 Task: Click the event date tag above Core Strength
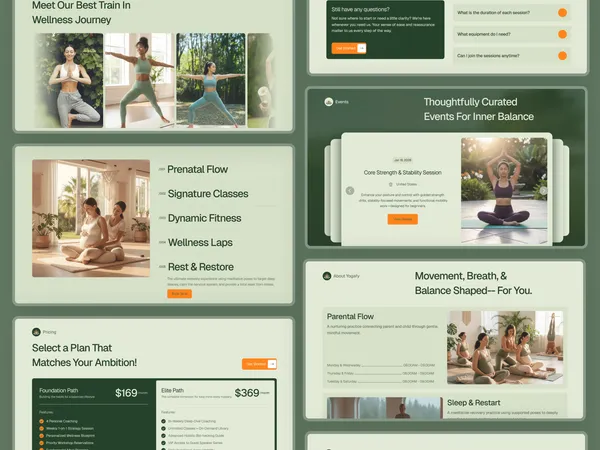point(403,160)
